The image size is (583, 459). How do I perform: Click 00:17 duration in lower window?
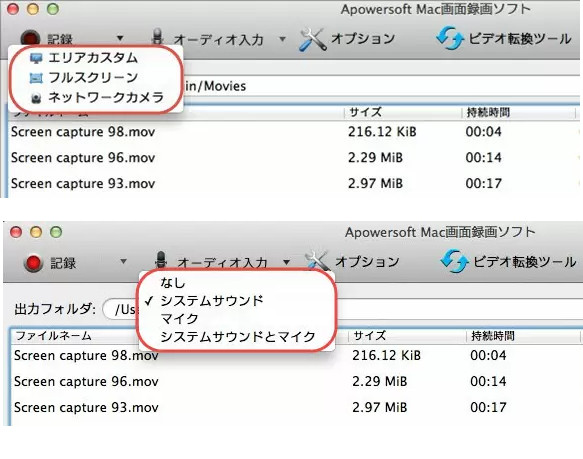[x=488, y=407]
